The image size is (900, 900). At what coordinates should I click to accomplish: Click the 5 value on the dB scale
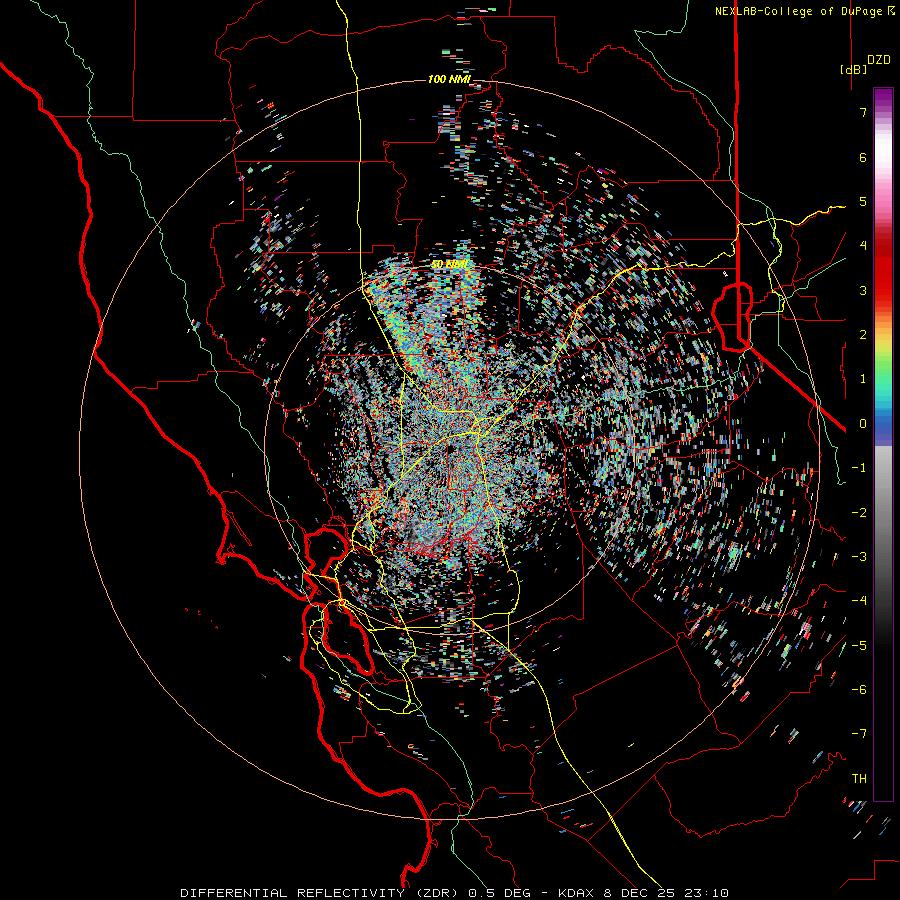coord(863,201)
